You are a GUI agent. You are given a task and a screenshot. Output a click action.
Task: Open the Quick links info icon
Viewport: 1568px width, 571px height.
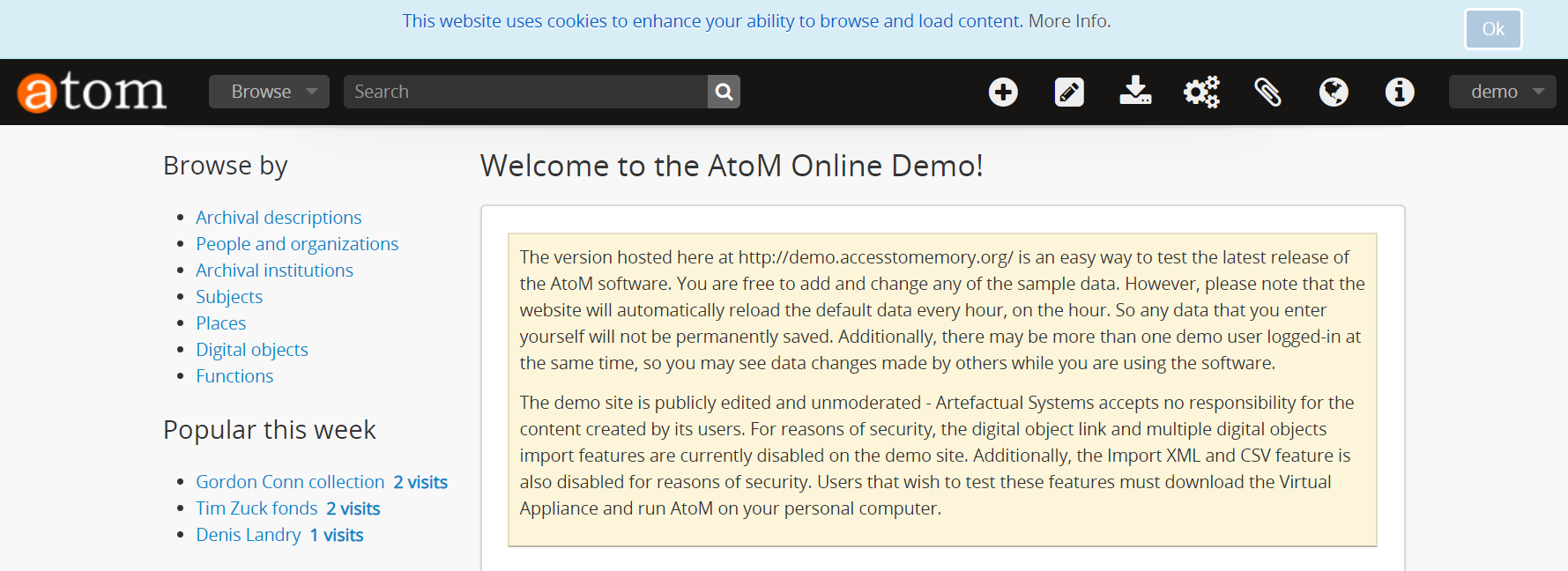1400,92
